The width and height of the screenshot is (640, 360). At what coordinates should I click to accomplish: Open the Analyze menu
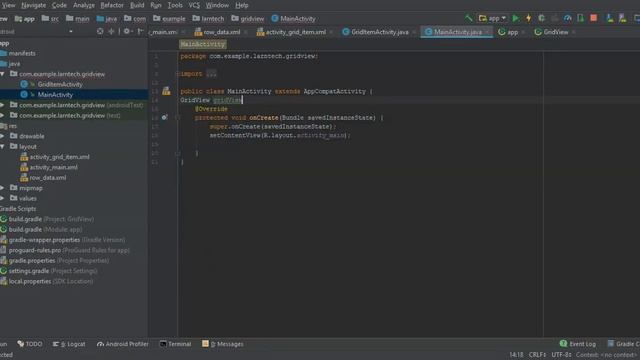pos(84,5)
